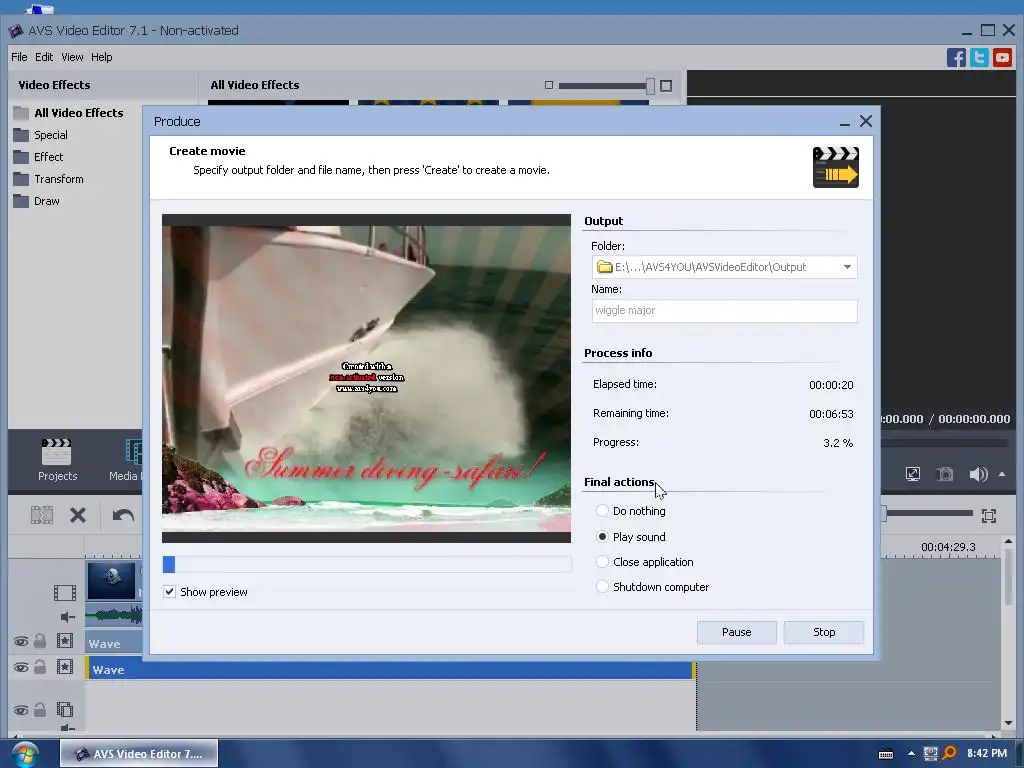Click the folder icon in Folder field
Viewport: 1024px width, 768px height.
604,266
